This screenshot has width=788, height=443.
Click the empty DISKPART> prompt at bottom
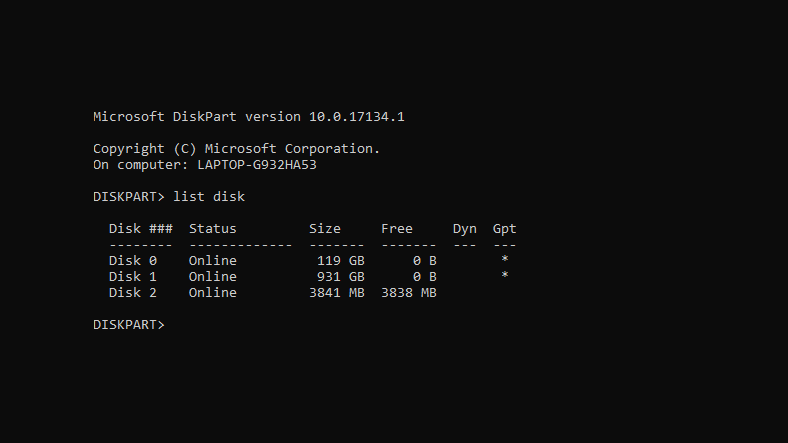[x=129, y=325]
